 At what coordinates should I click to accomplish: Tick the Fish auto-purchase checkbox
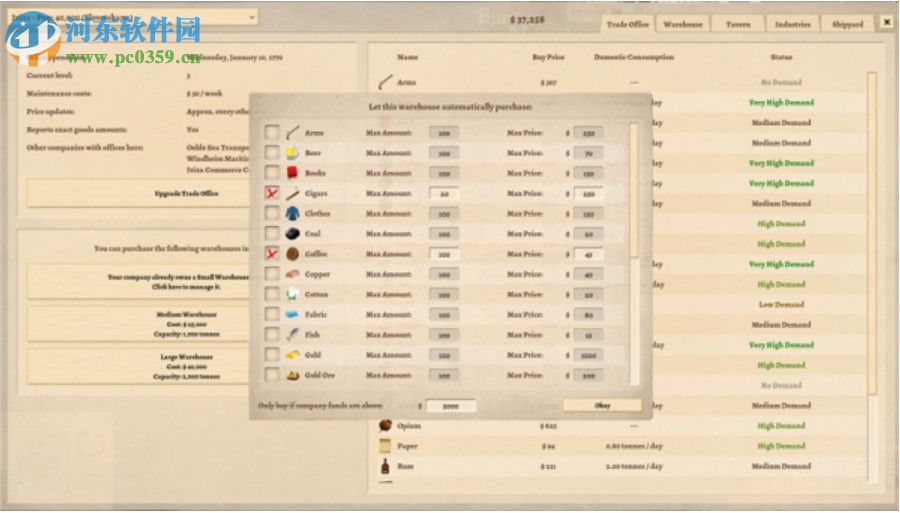coord(272,335)
